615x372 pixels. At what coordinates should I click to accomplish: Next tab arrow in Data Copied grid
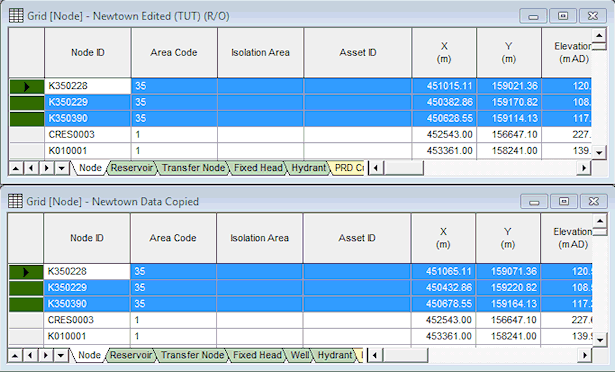click(x=45, y=356)
